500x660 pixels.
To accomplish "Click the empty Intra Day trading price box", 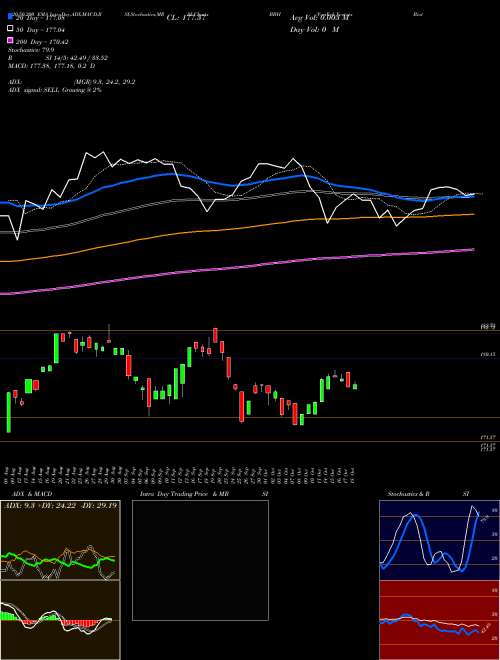I will tap(200, 560).
